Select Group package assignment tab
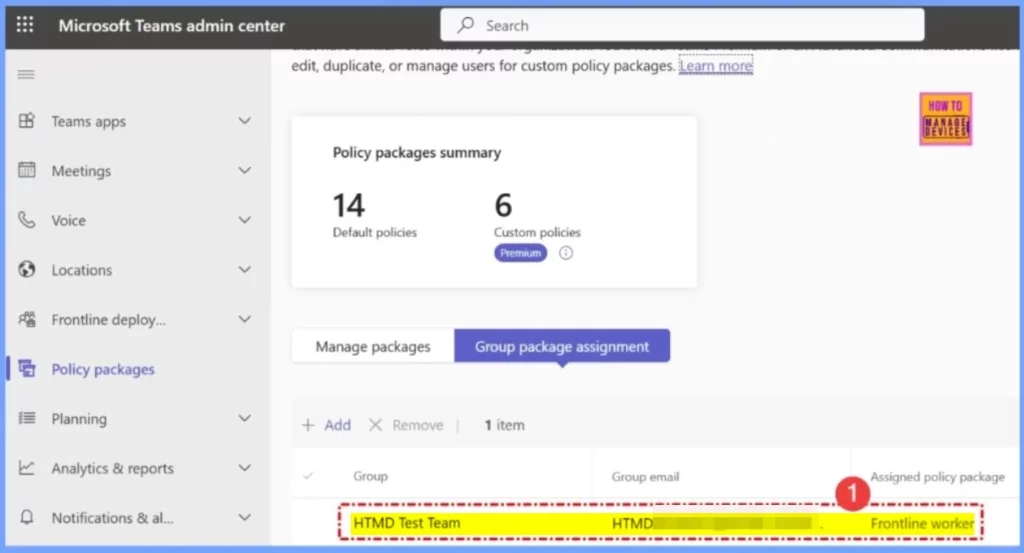Viewport: 1024px width, 553px height. 562,346
